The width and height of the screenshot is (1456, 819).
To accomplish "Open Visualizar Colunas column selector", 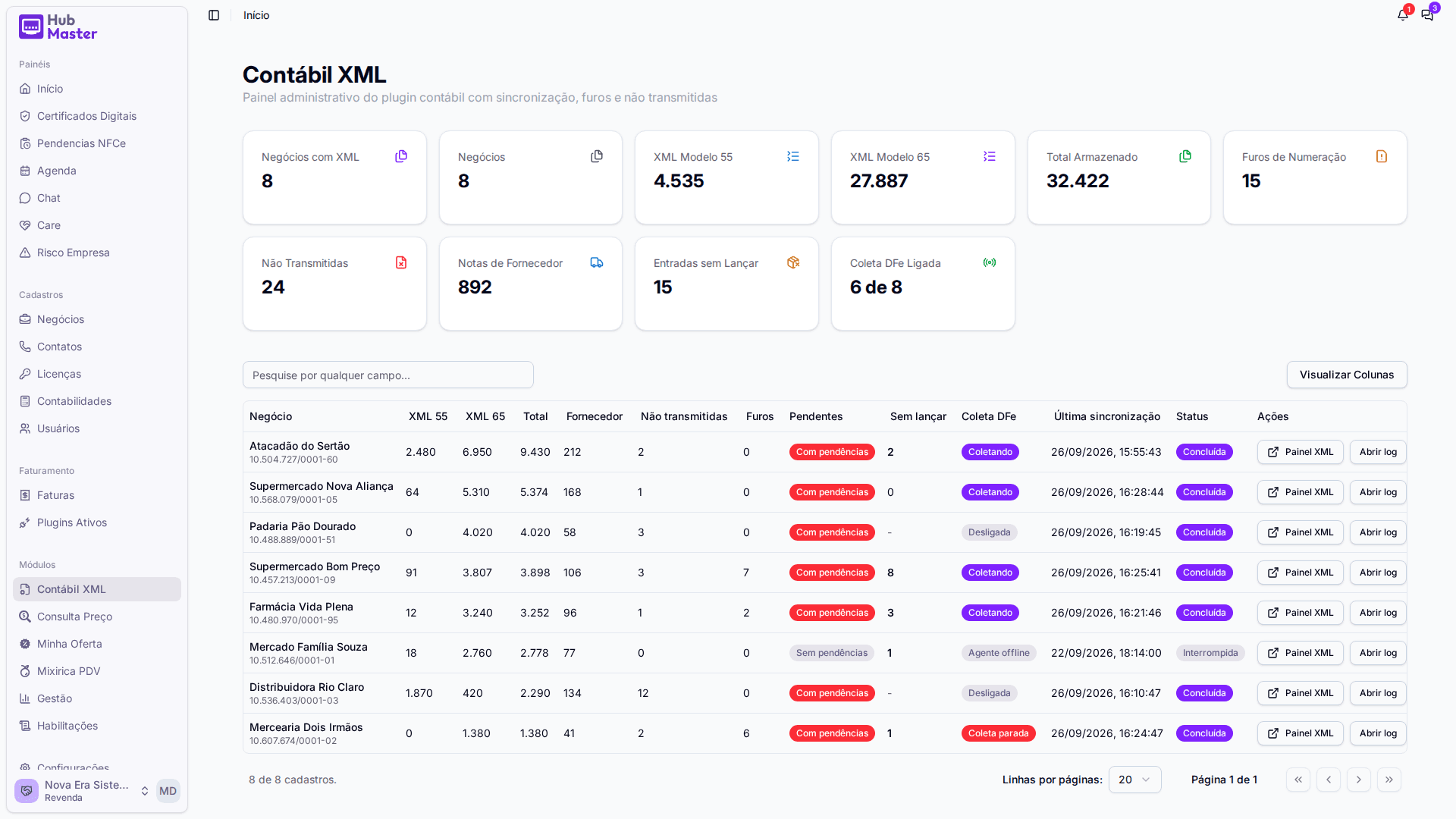I will point(1347,375).
